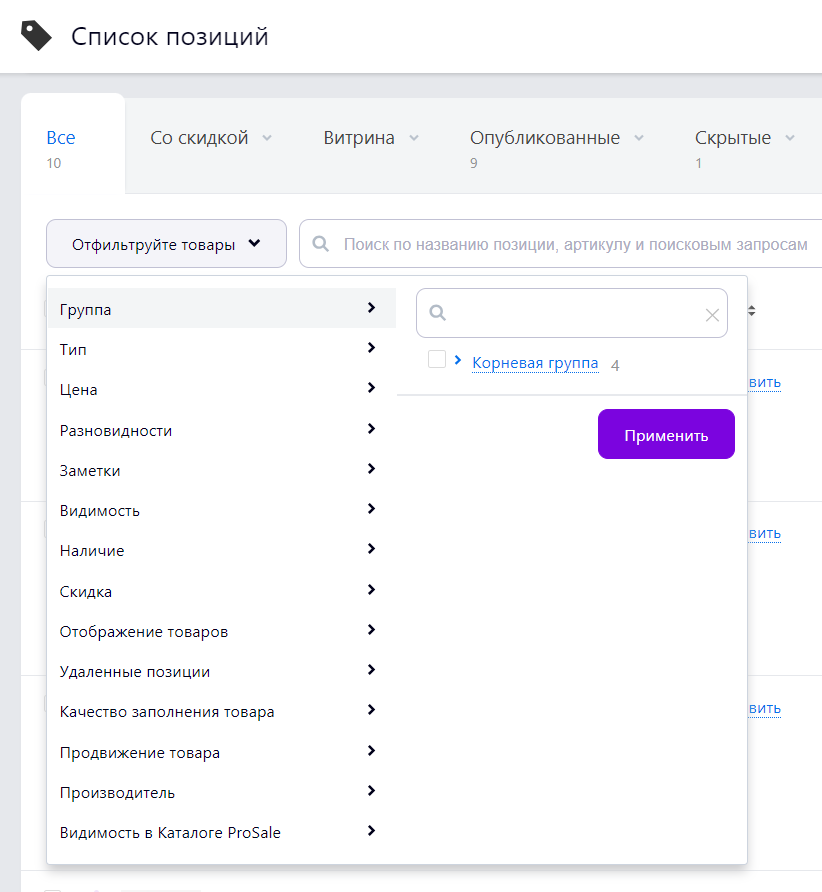Click the price tag icon in header

click(x=36, y=36)
